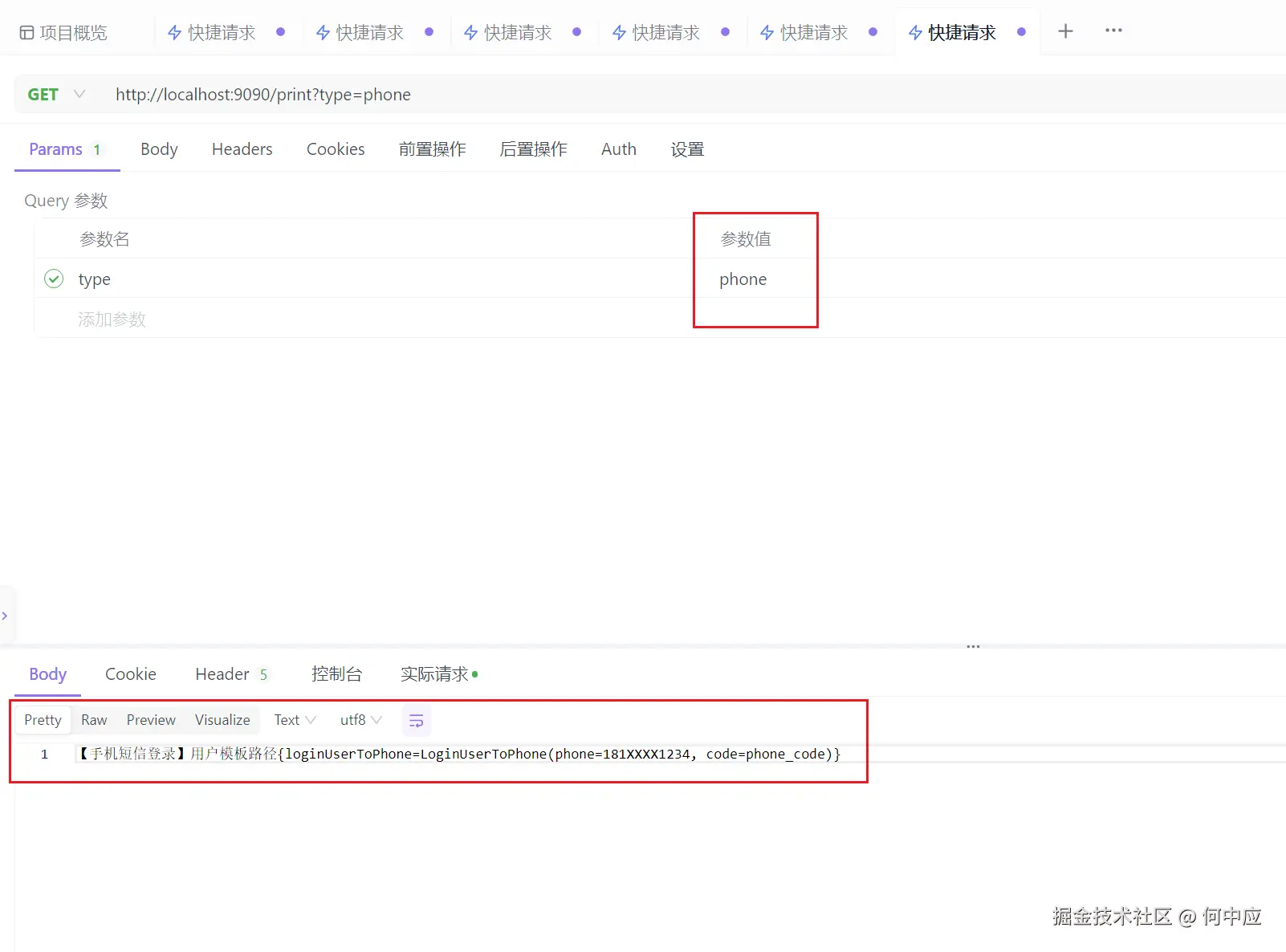Click unsaved-changes dot on second 快捷请求 tab

pos(429,32)
